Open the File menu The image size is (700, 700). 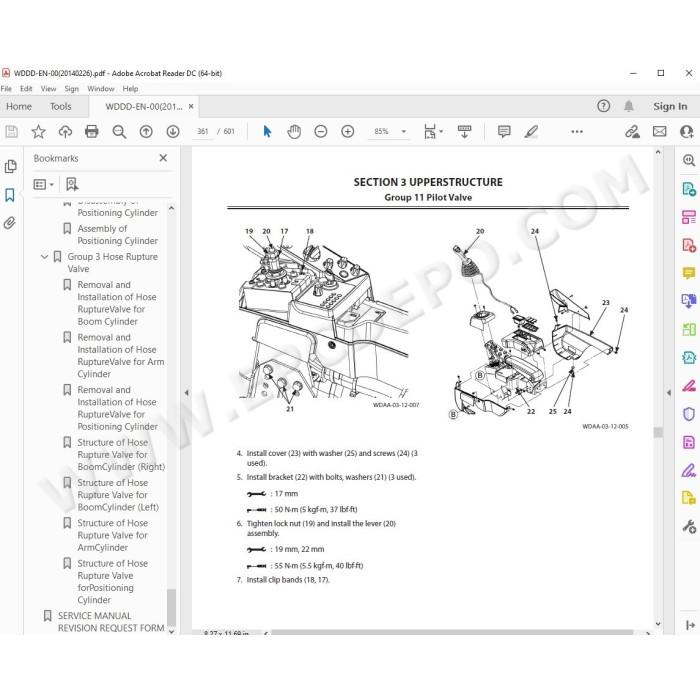[6, 89]
